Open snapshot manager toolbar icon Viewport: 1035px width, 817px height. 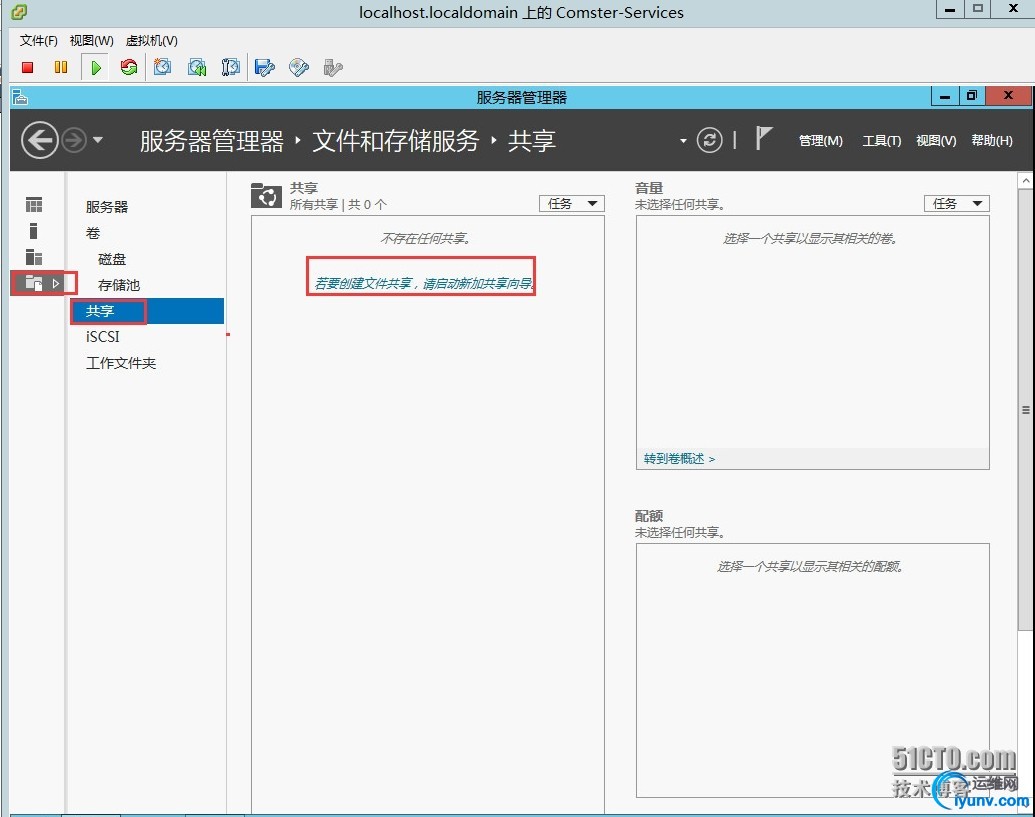click(x=230, y=67)
